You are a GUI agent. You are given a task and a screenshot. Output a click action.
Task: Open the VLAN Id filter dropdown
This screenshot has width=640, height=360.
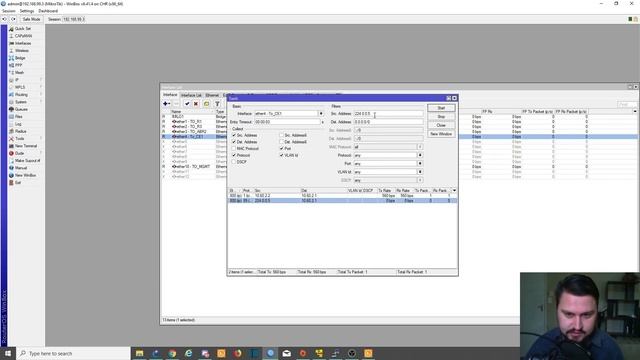click(420, 172)
